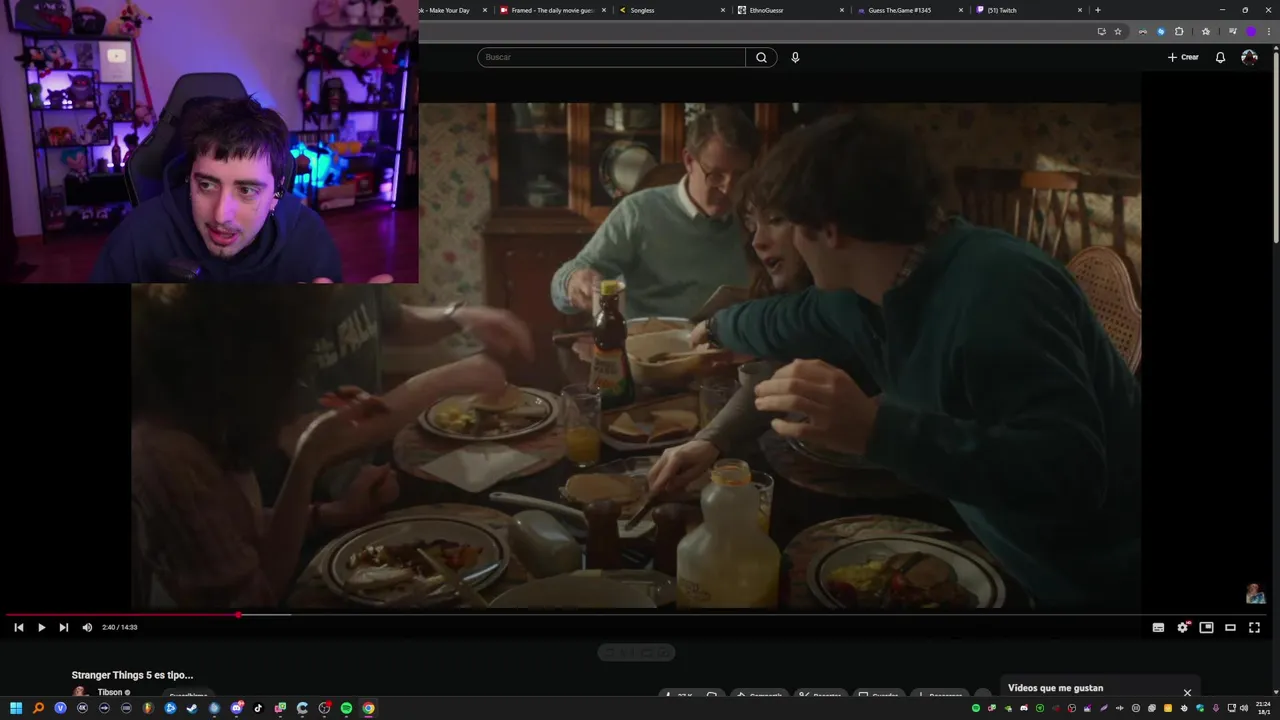Focus the Buscar search field
This screenshot has width=1280, height=720.
coord(611,57)
